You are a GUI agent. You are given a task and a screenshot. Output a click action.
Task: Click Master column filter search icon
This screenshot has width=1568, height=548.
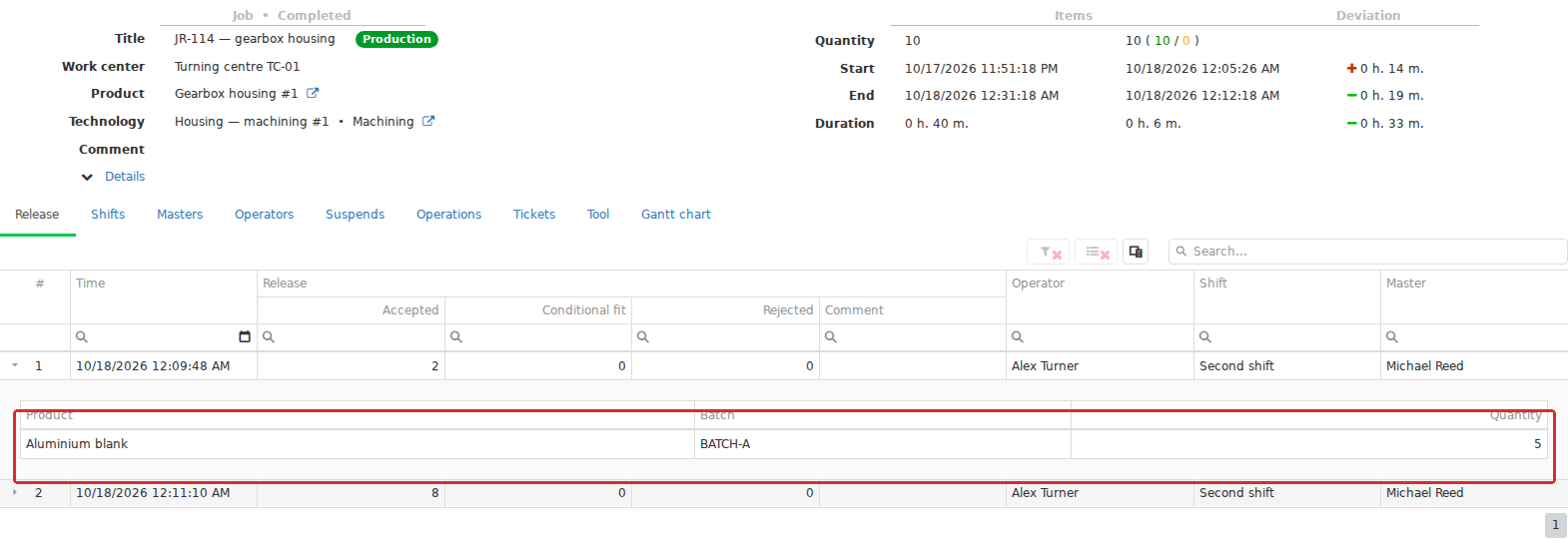click(1392, 337)
